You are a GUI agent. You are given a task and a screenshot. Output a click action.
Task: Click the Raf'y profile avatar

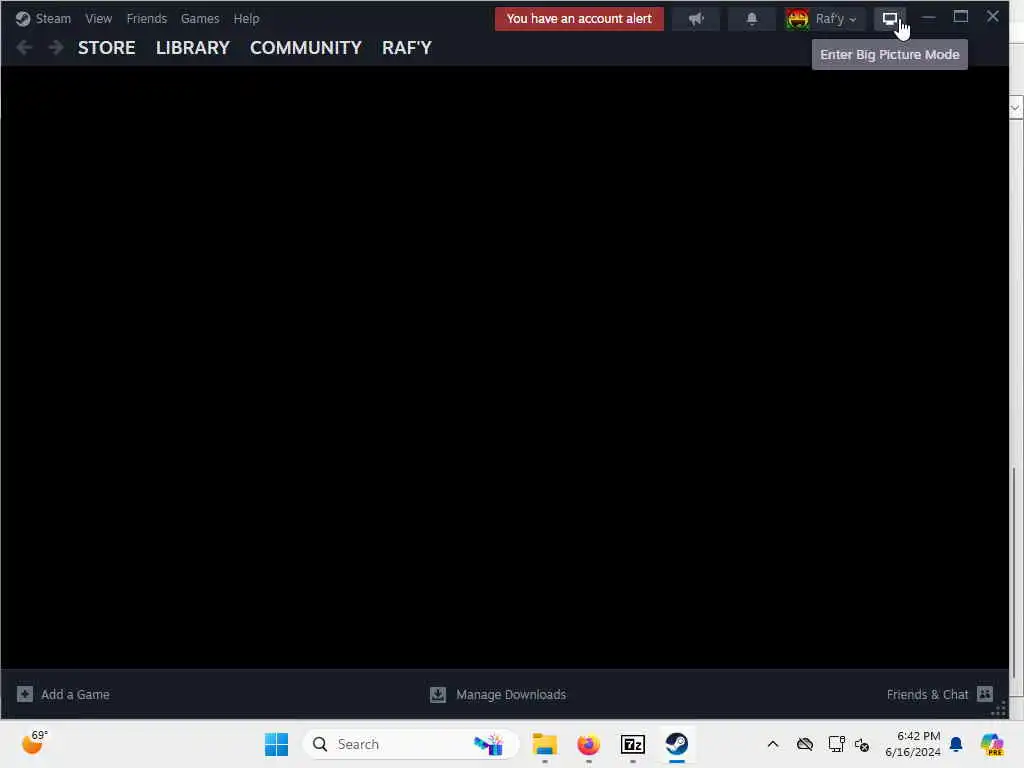click(797, 18)
